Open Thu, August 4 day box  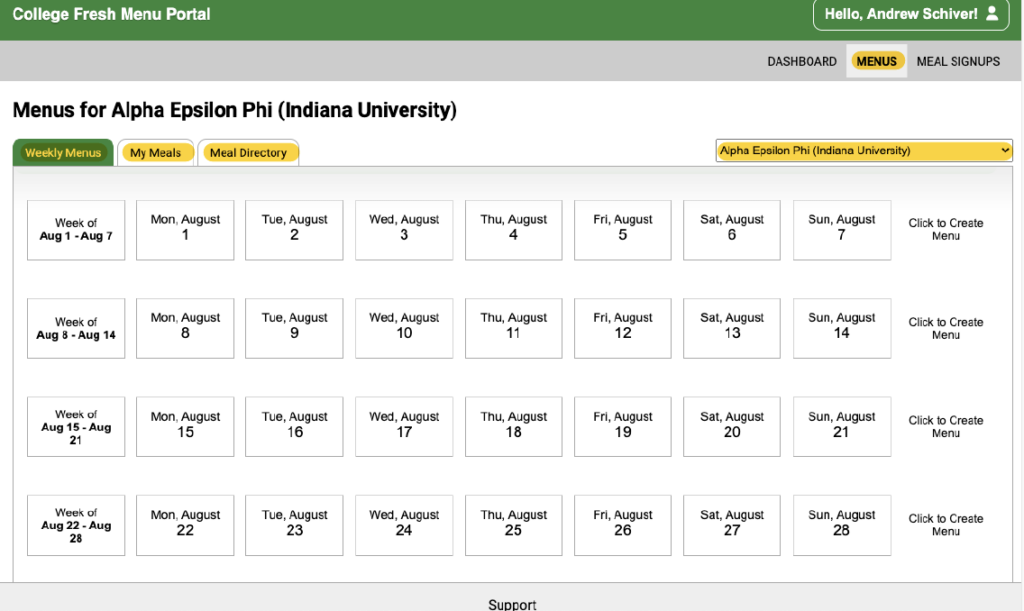(x=513, y=230)
